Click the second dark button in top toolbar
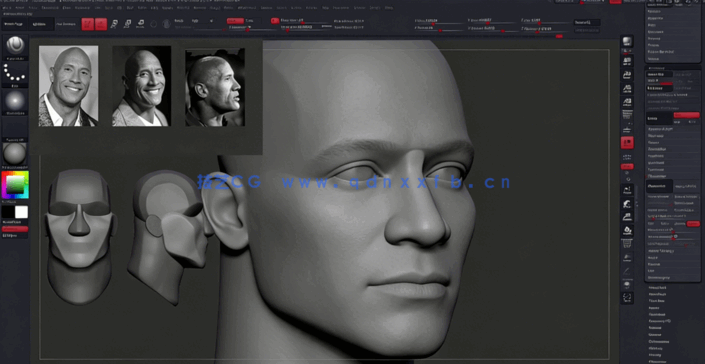This screenshot has width=705, height=364. [x=41, y=24]
